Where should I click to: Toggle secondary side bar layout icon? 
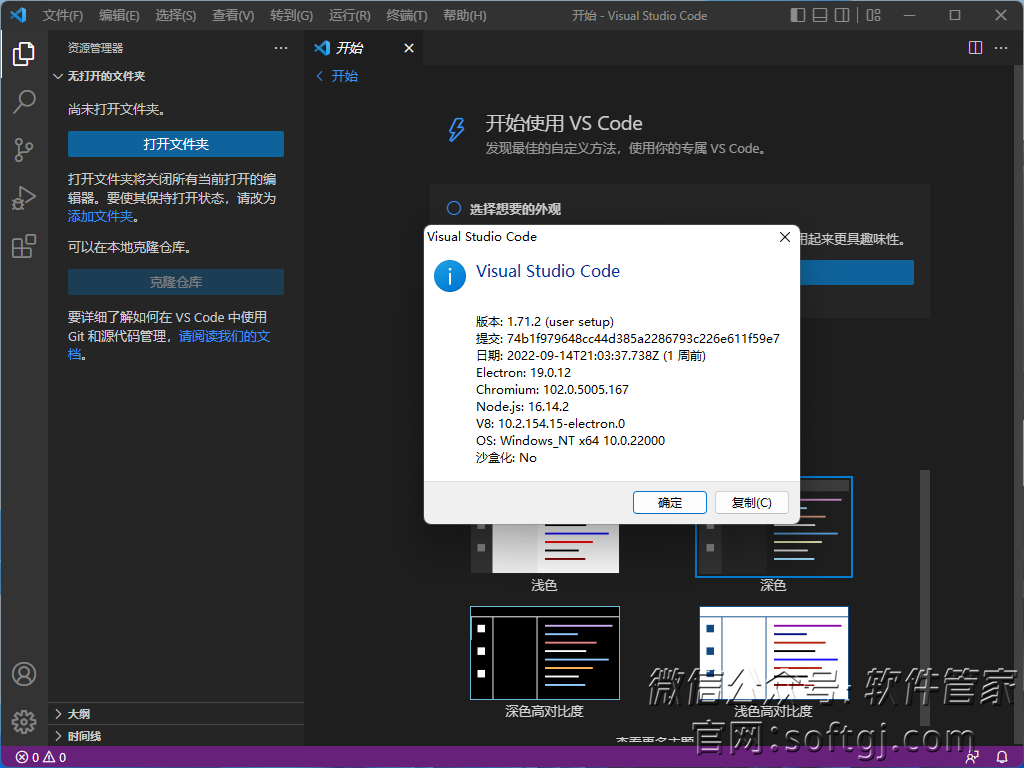[842, 15]
